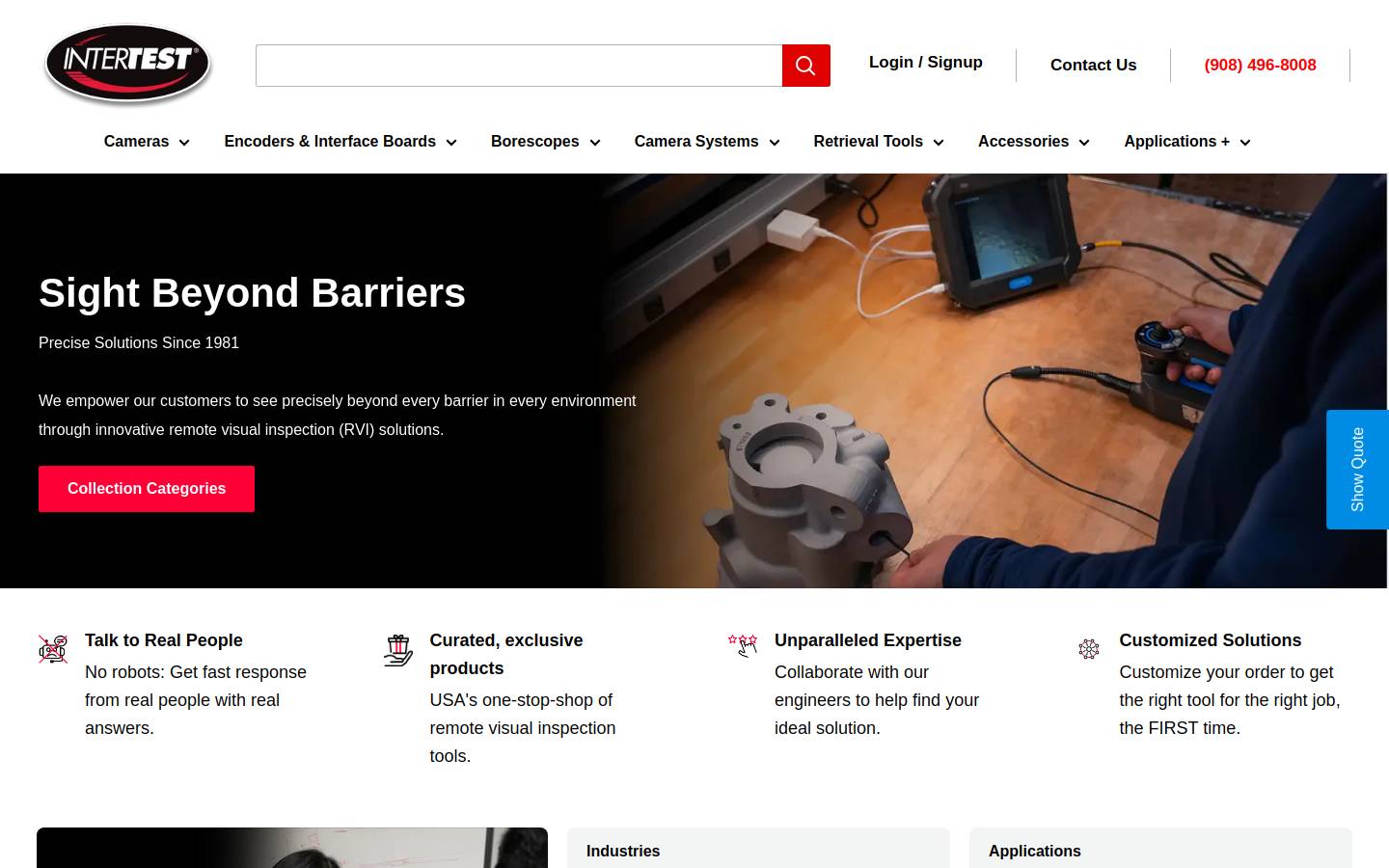Open the Applications + menu item
The width and height of the screenshot is (1389, 868).
pyautogui.click(x=1177, y=141)
